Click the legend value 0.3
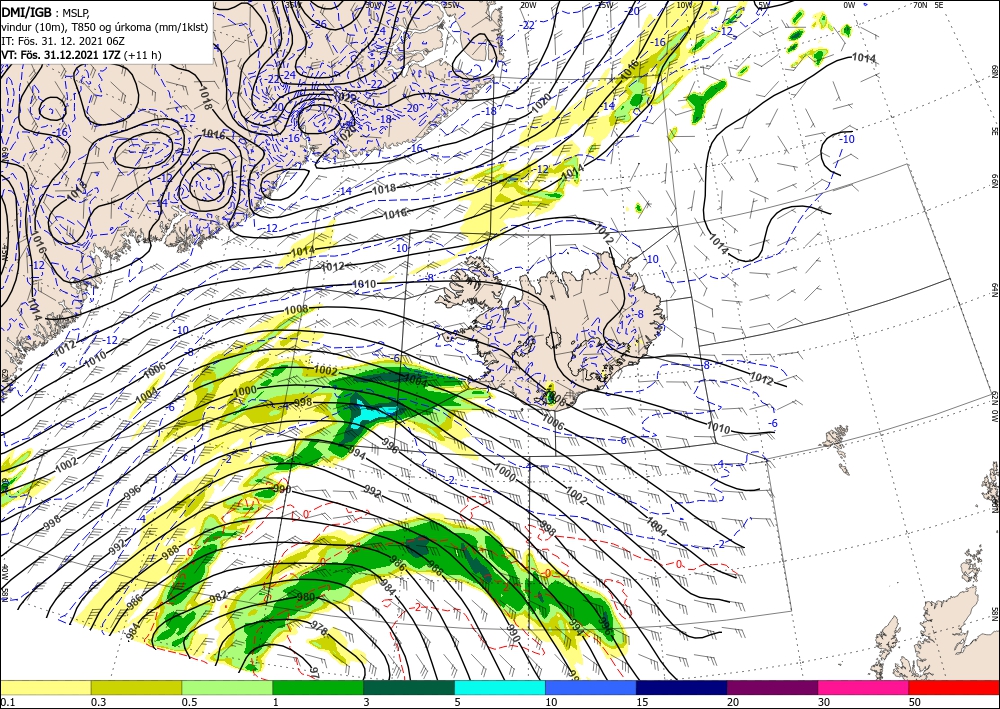Viewport: 1000px width, 709px height. [x=98, y=702]
